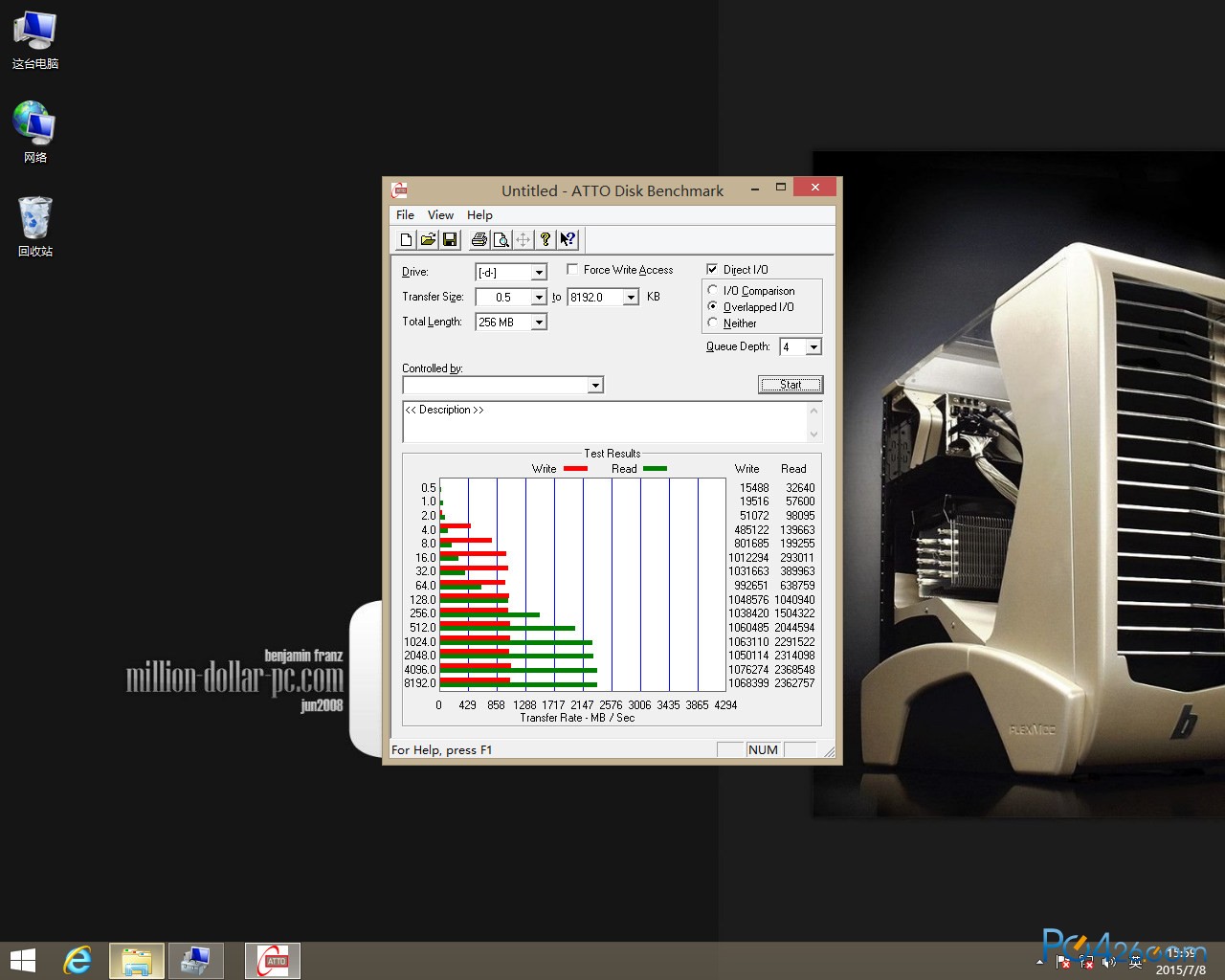
Task: Open Print Preview from the toolbar
Action: click(x=501, y=240)
